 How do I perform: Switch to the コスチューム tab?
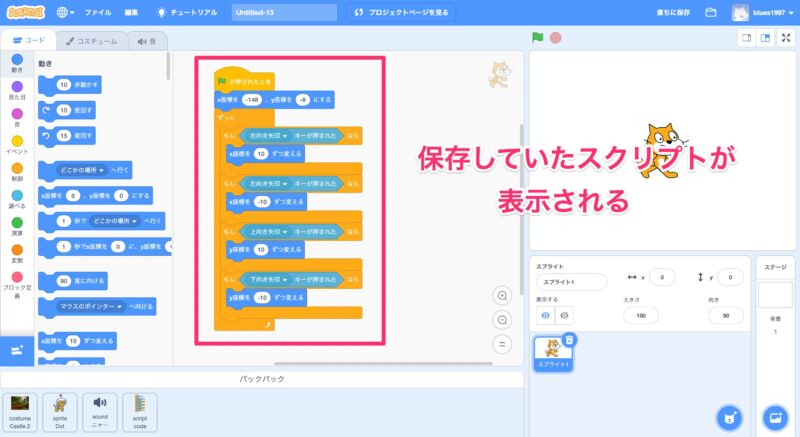[x=91, y=41]
